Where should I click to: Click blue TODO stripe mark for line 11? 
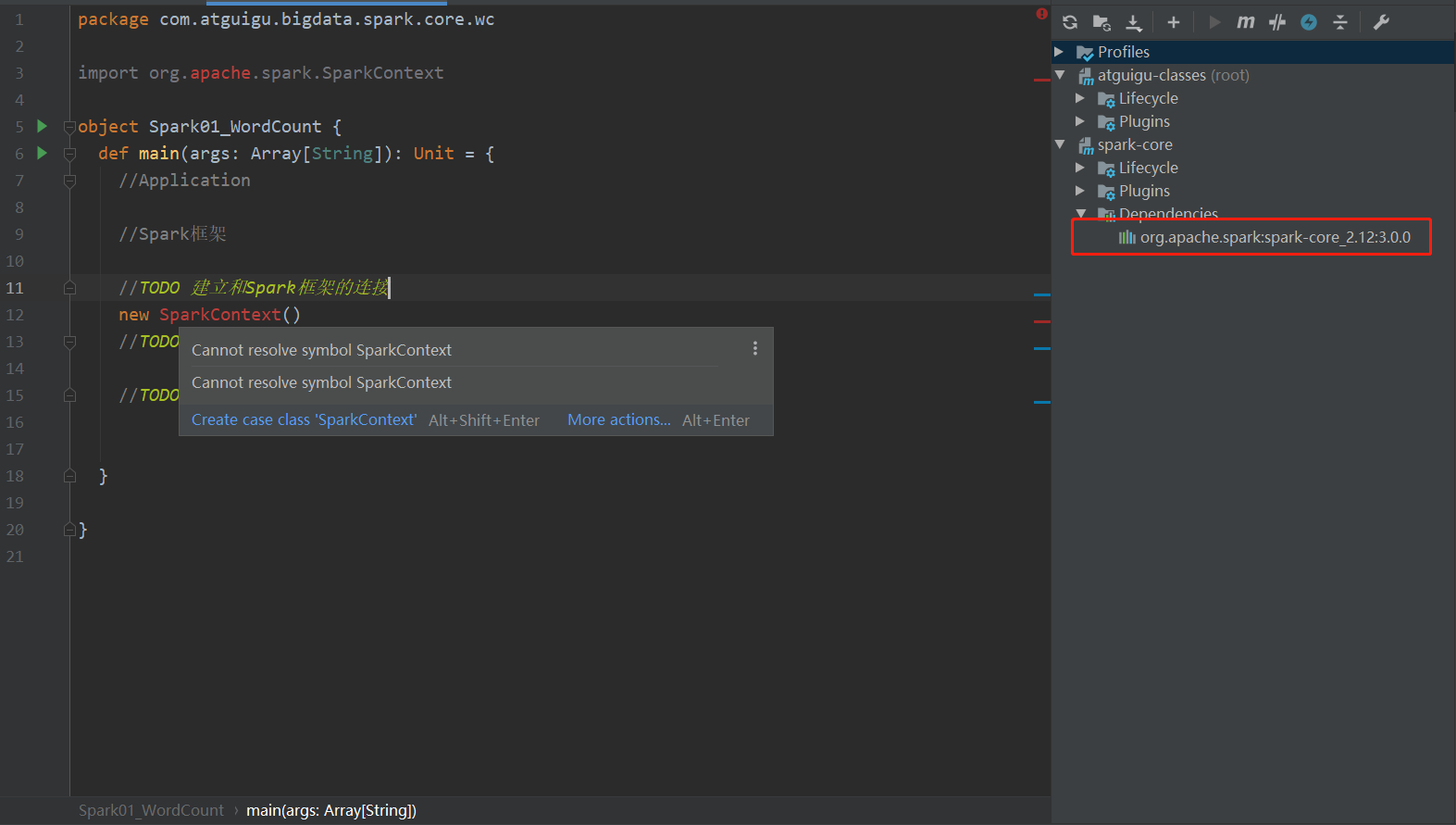click(1042, 294)
